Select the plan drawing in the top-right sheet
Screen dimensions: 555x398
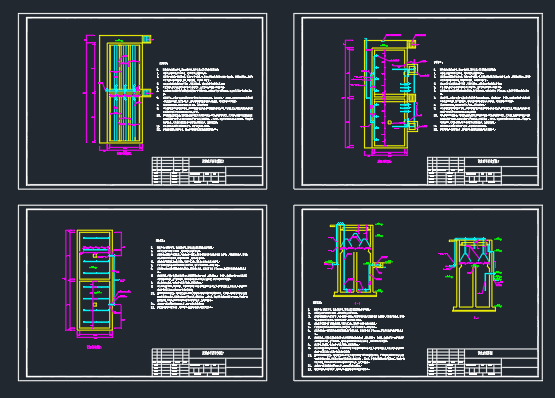[x=386, y=98]
